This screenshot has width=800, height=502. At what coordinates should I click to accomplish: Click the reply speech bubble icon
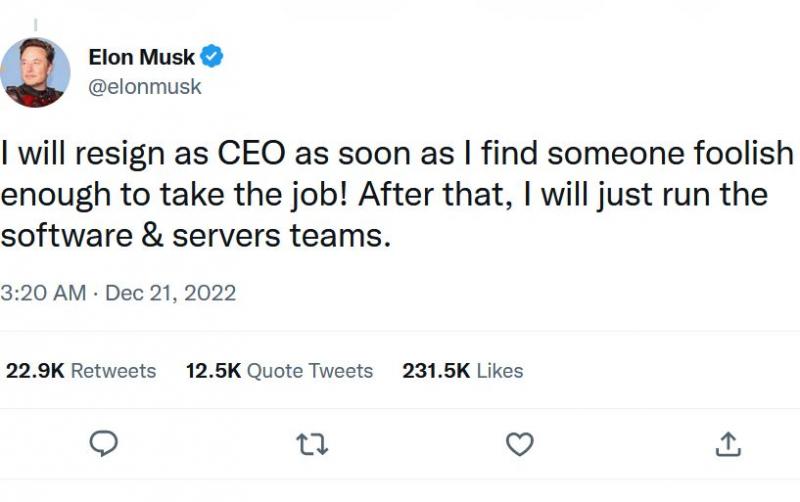click(104, 444)
